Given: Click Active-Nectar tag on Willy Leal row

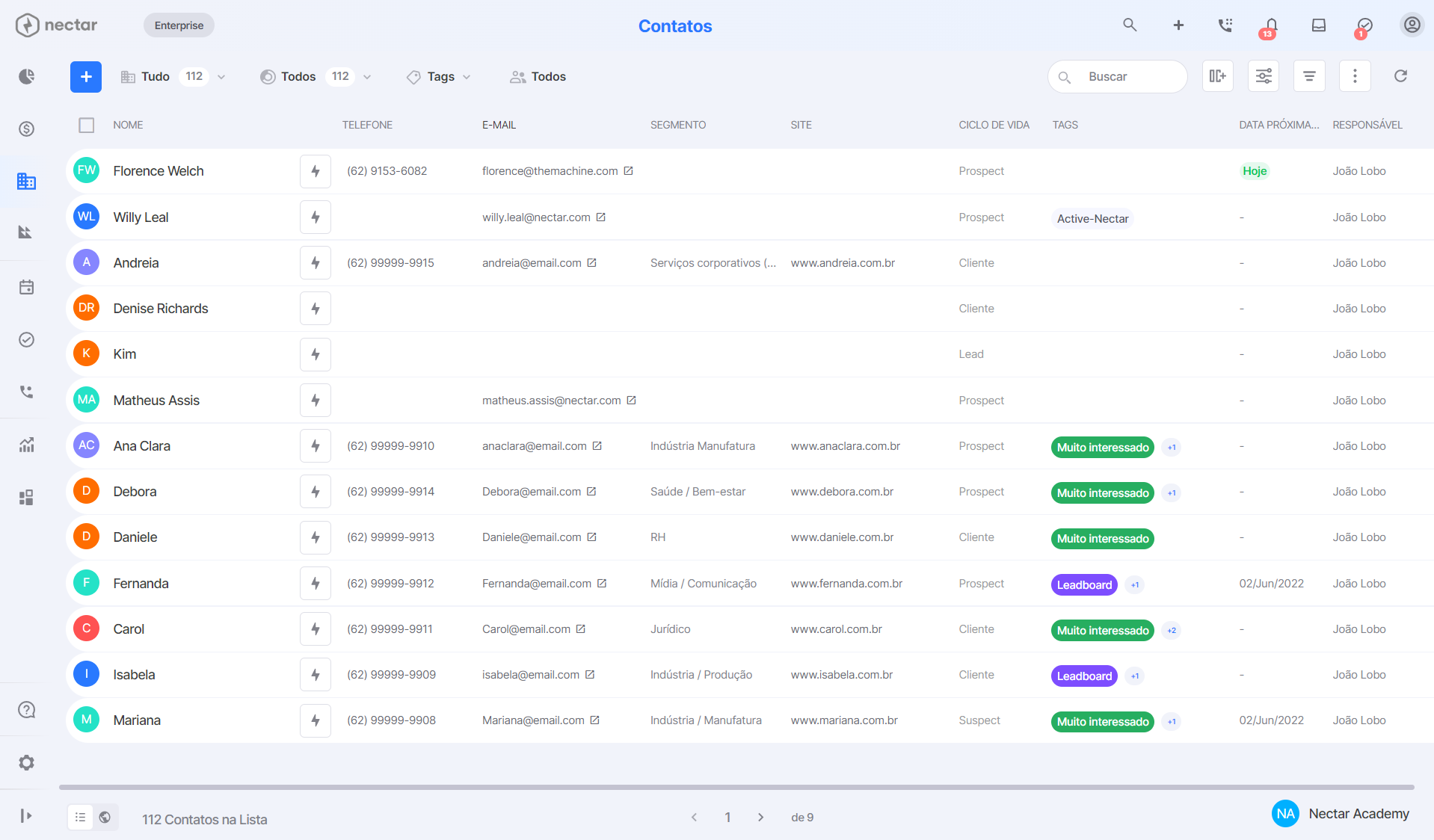Looking at the screenshot, I should pyautogui.click(x=1092, y=218).
